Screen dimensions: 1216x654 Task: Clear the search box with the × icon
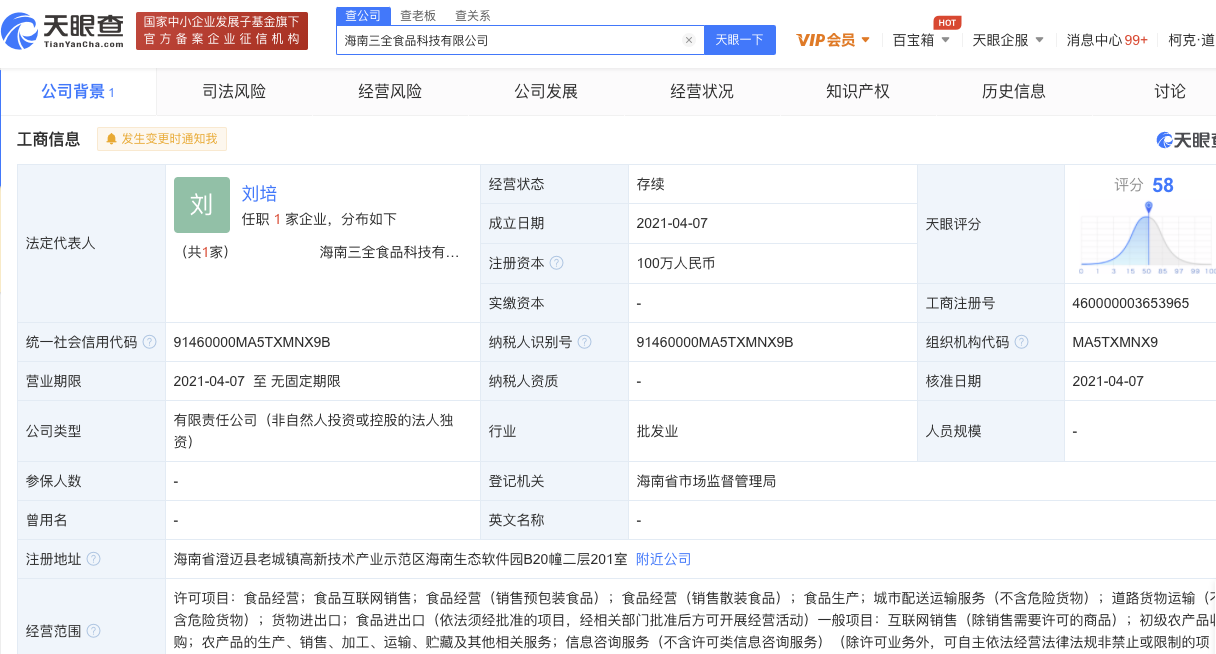pyautogui.click(x=688, y=39)
